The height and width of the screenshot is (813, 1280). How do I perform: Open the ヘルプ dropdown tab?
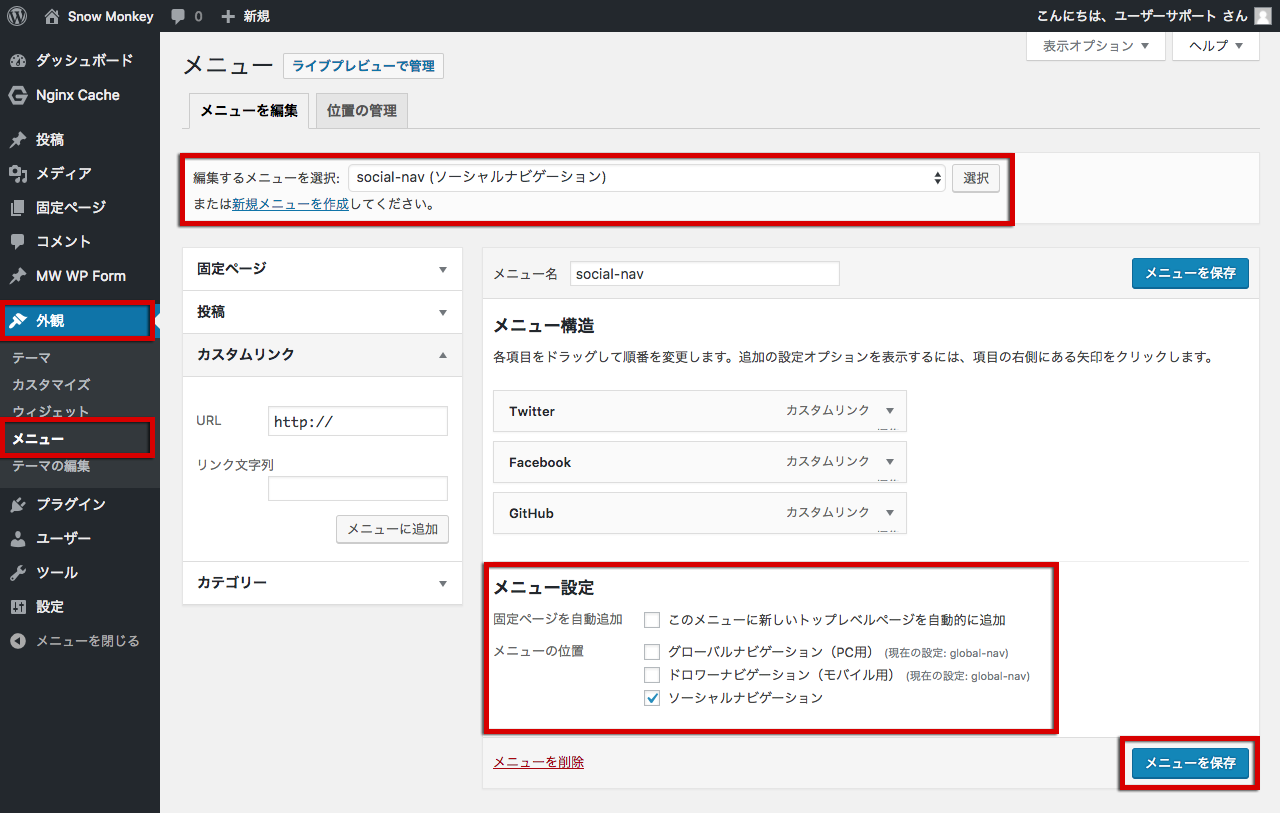coord(1216,46)
